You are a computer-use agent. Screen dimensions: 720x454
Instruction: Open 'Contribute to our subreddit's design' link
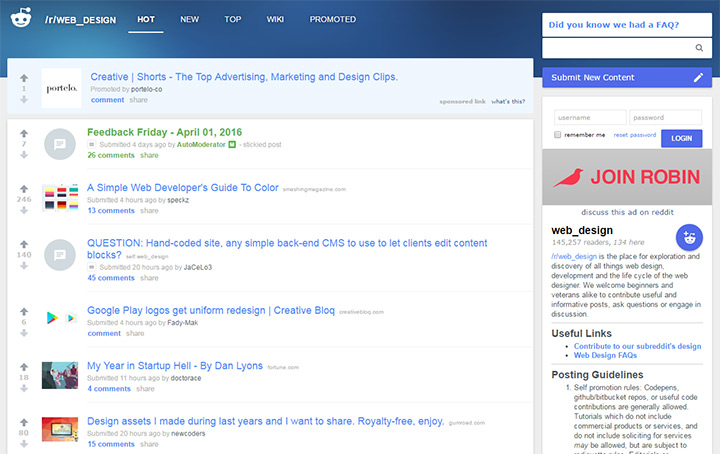[x=637, y=346]
